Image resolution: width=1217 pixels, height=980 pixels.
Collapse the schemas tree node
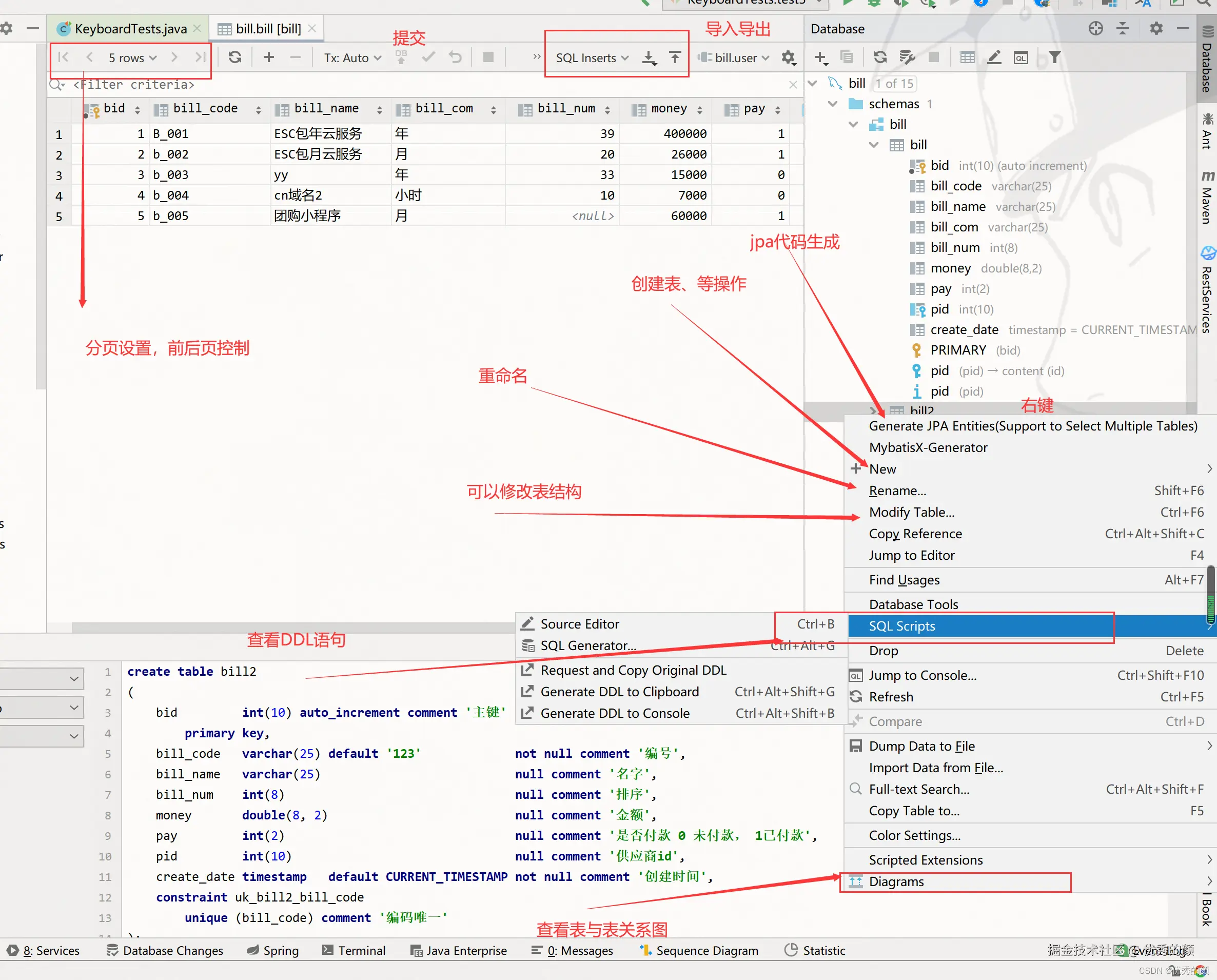833,104
